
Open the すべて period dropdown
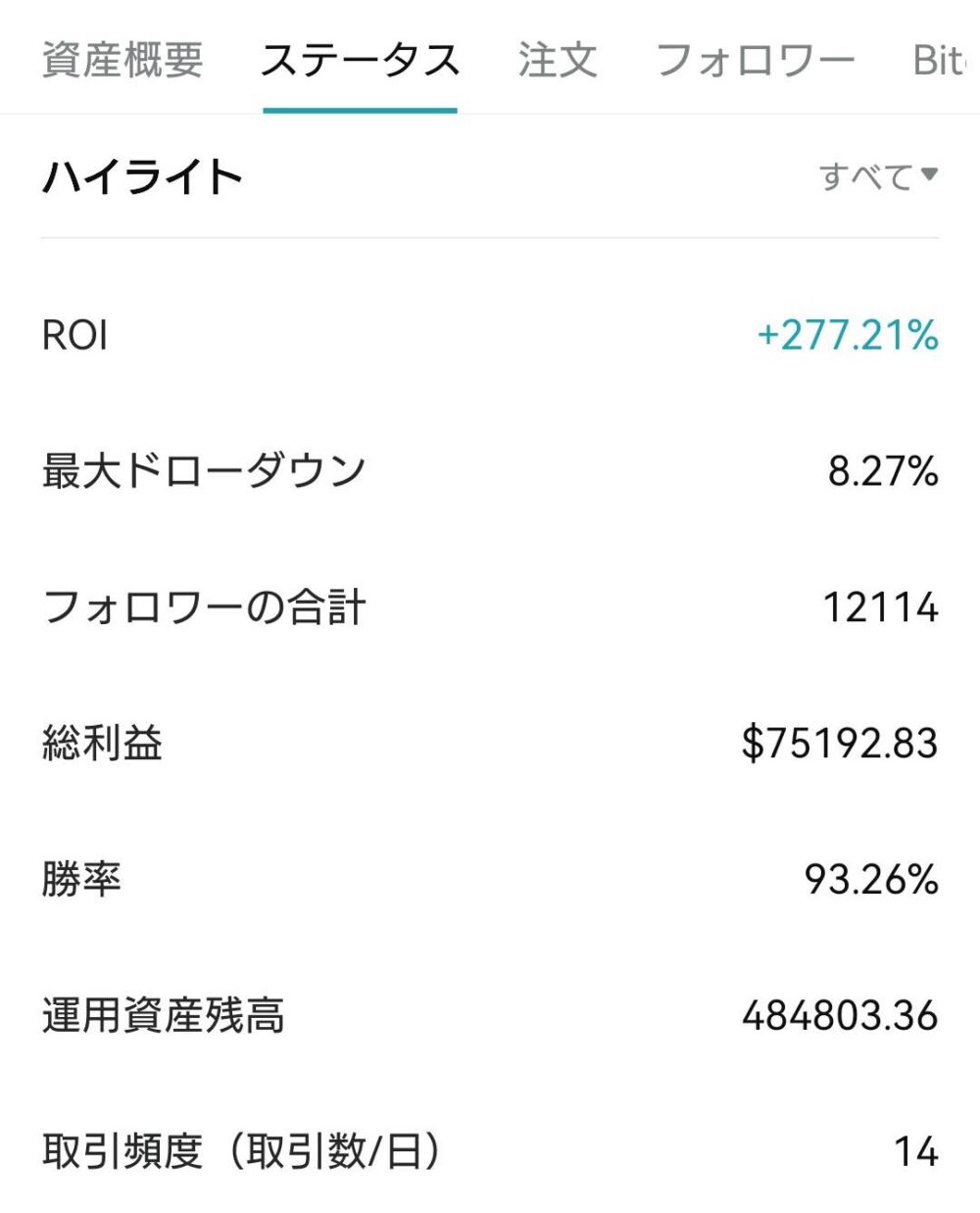[x=878, y=176]
